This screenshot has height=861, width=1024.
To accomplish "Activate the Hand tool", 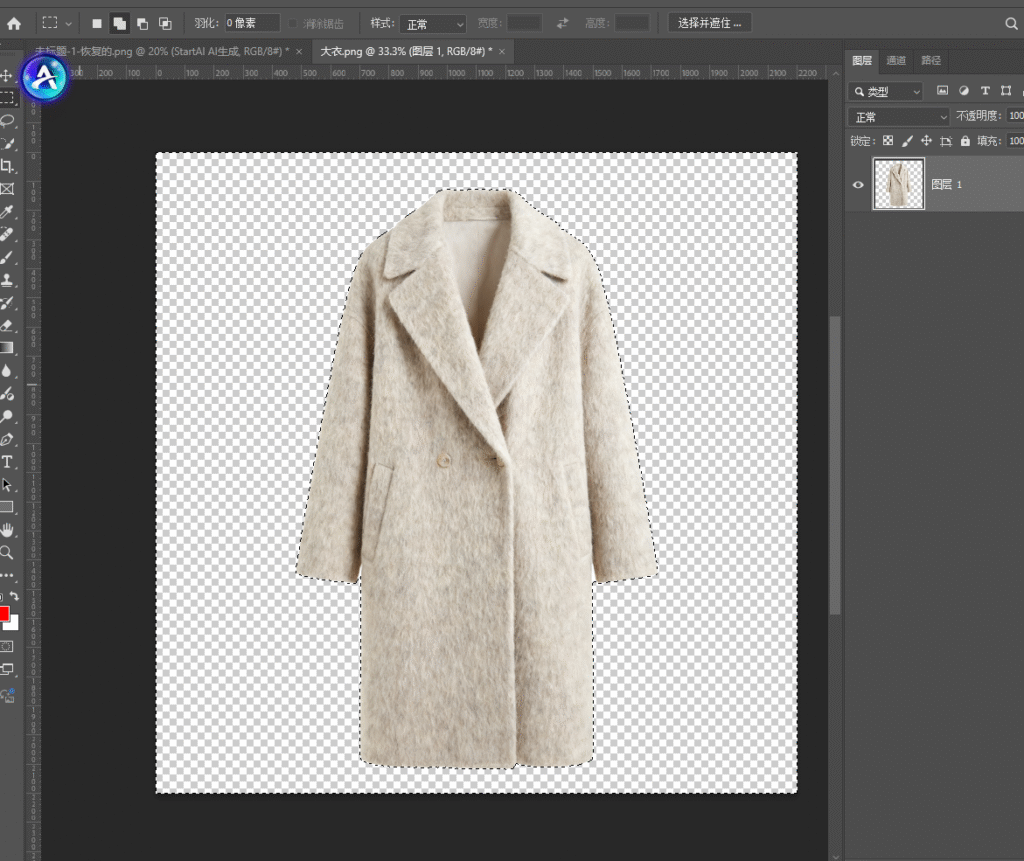I will 7,530.
